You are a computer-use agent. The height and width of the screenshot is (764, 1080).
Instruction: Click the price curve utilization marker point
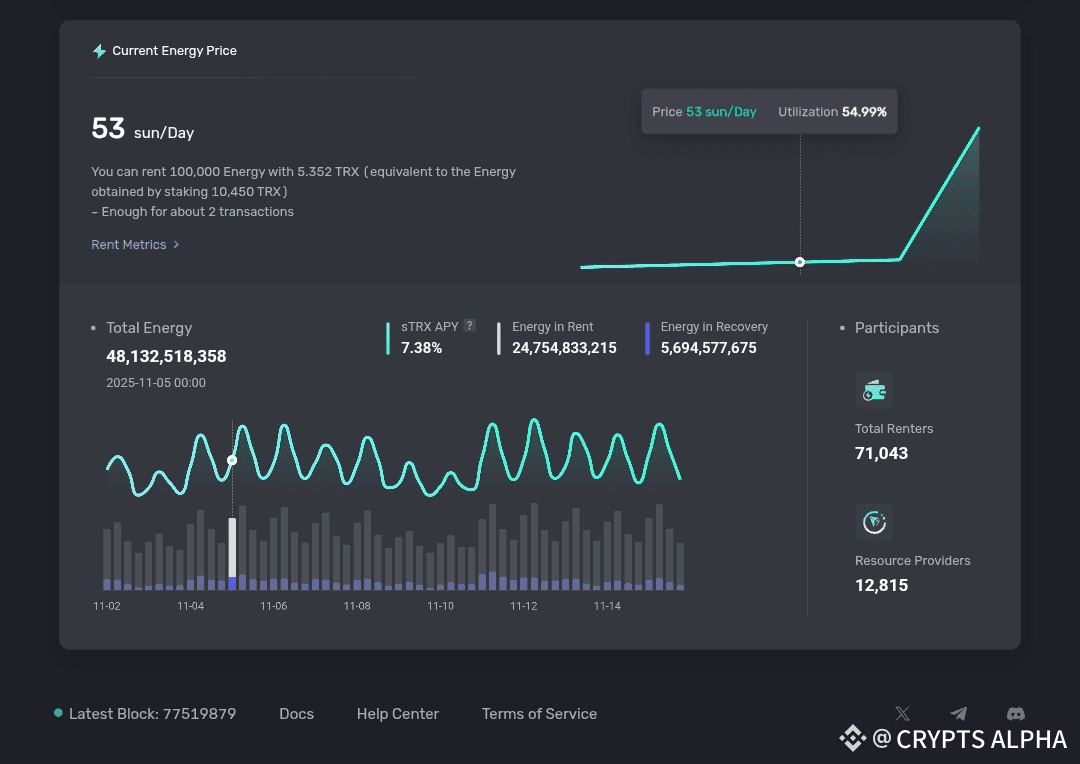pyautogui.click(x=800, y=262)
